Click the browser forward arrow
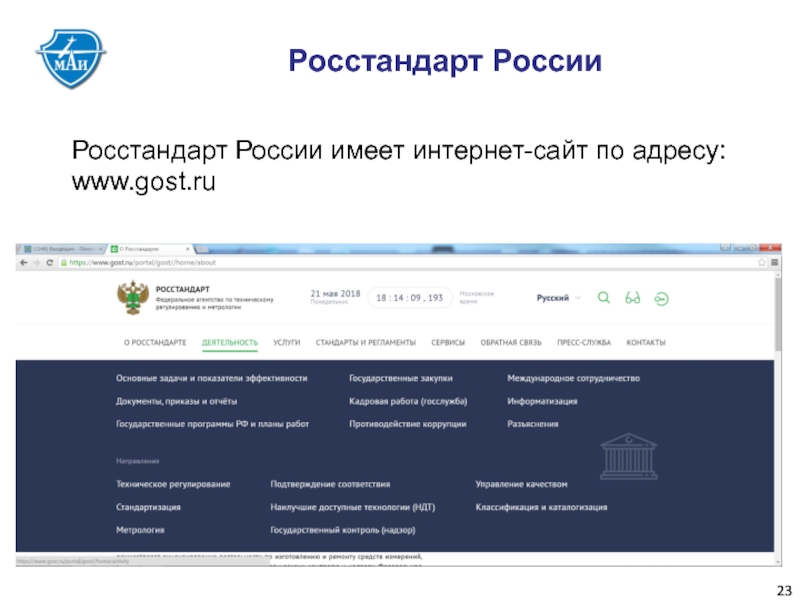The width and height of the screenshot is (800, 600). point(36,263)
